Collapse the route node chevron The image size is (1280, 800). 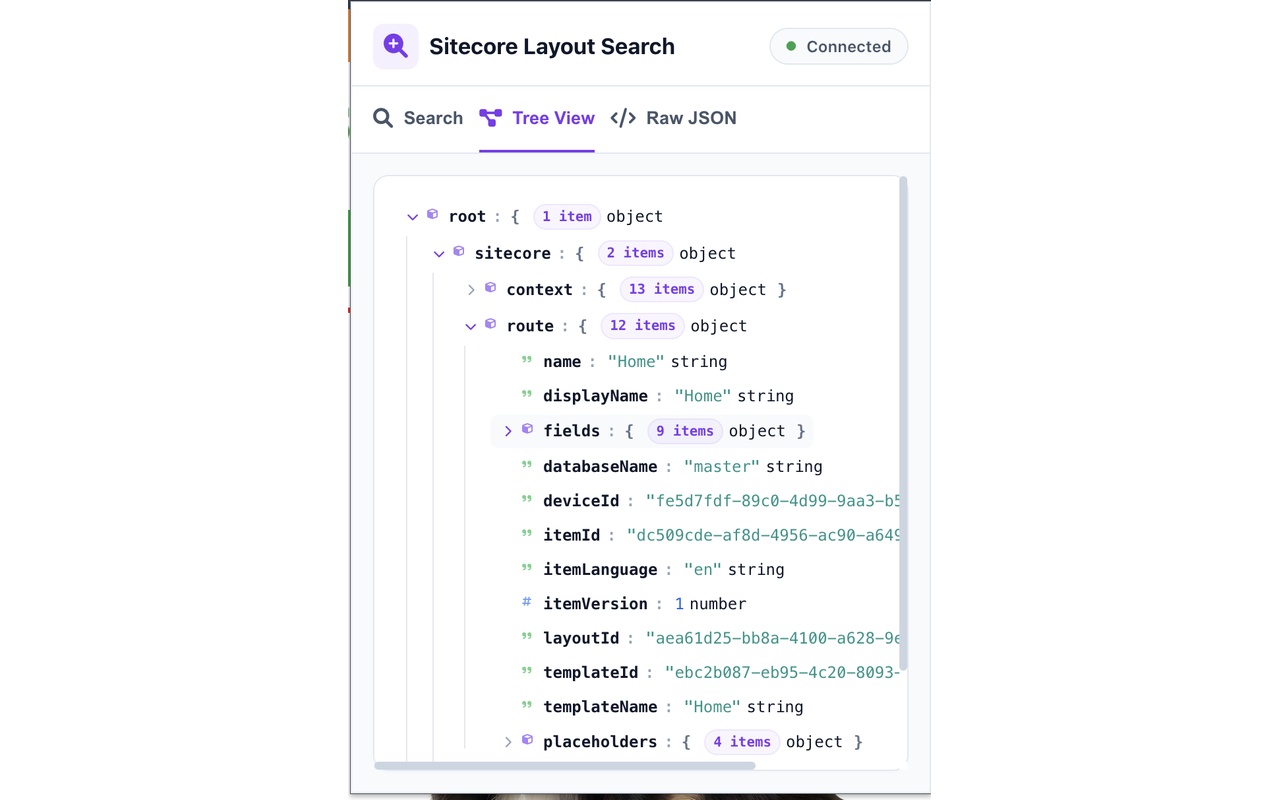tap(471, 326)
